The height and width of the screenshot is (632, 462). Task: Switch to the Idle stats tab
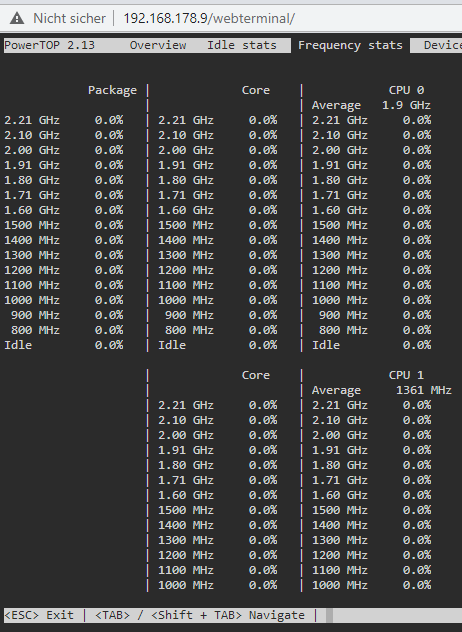tap(242, 45)
